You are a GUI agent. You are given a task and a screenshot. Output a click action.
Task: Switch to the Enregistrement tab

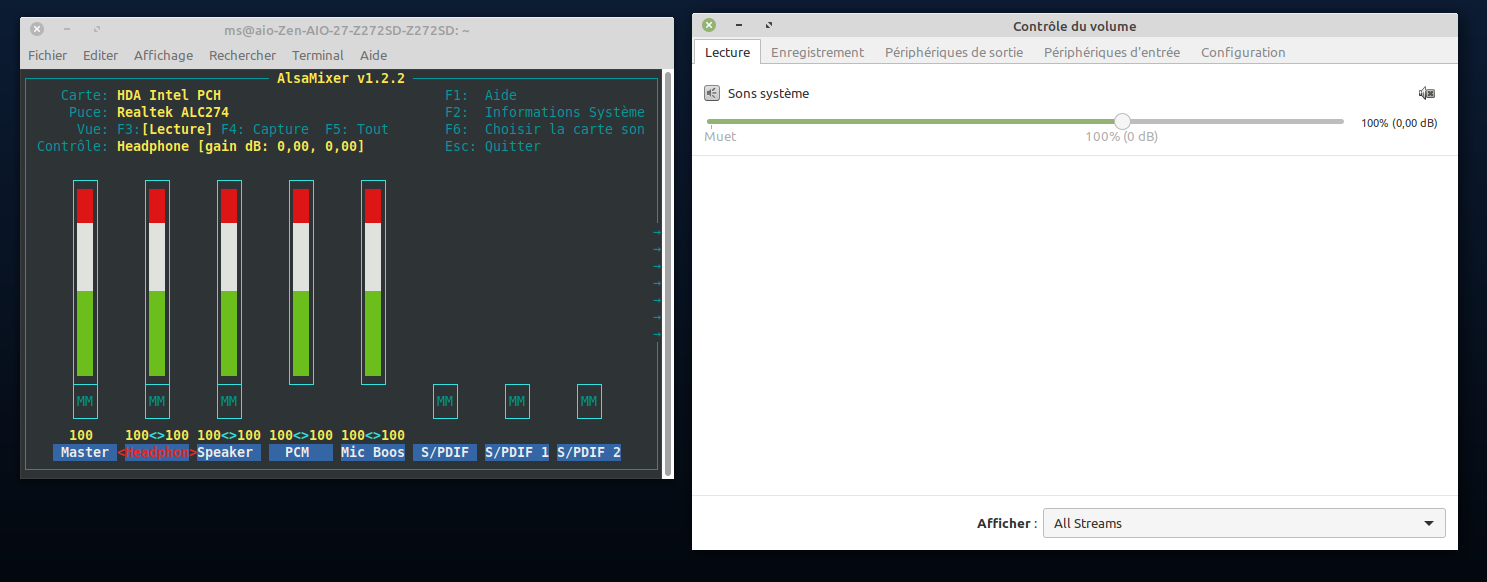click(817, 52)
